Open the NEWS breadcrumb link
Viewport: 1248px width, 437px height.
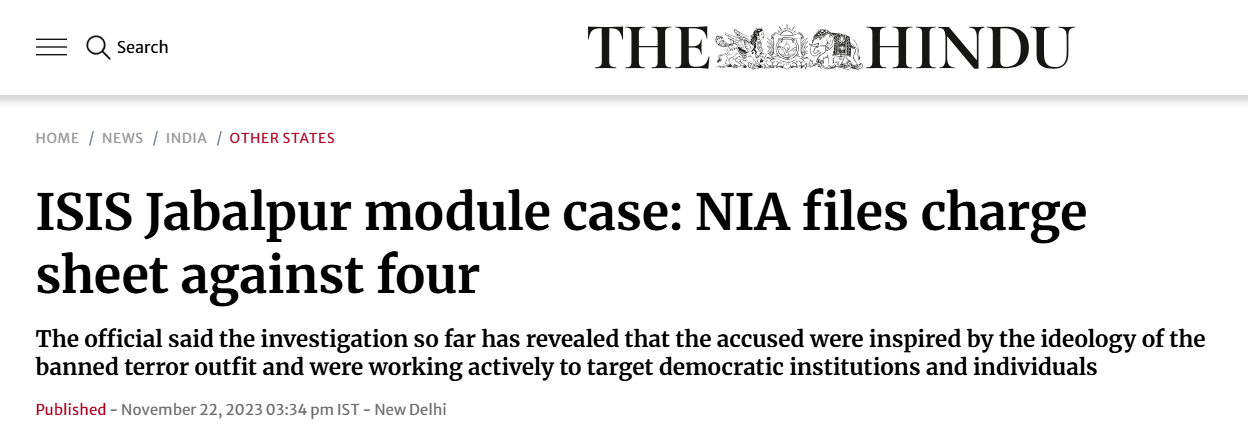coord(122,138)
